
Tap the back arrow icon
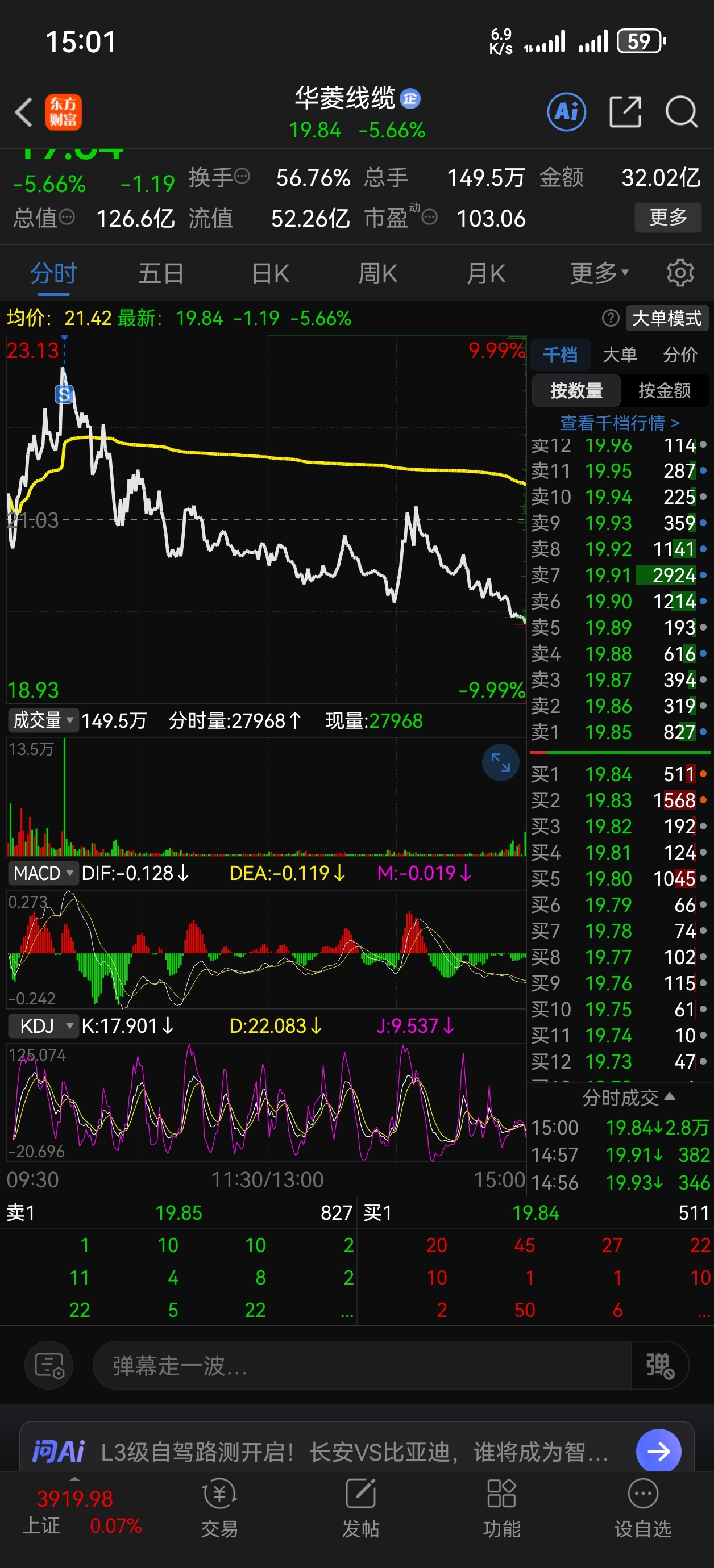(23, 112)
